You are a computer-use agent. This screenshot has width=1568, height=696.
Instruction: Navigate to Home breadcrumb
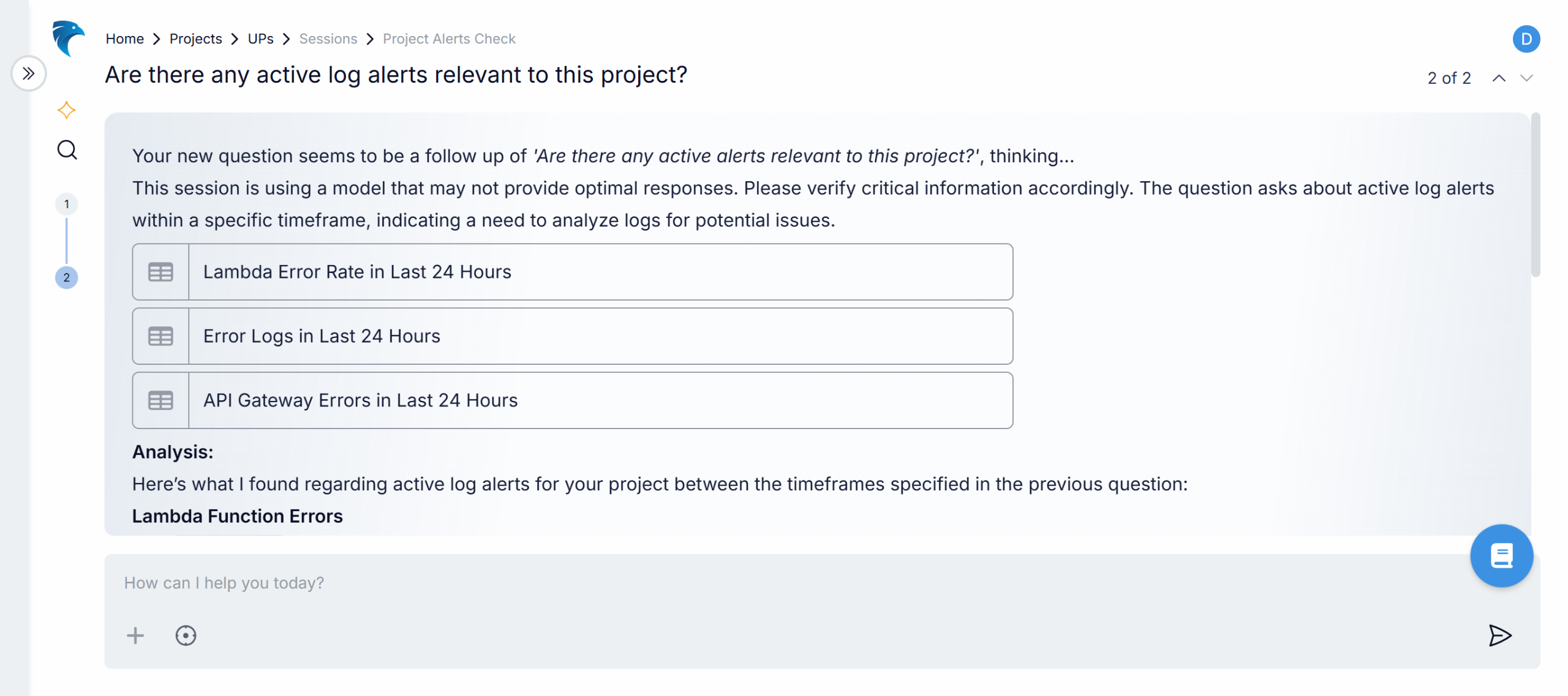pyautogui.click(x=124, y=39)
